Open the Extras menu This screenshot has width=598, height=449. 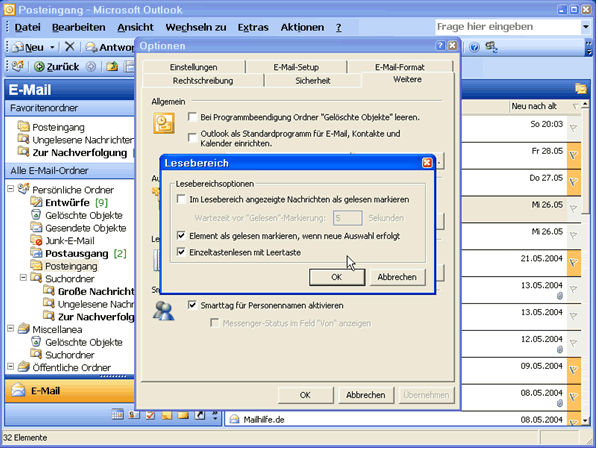253,27
